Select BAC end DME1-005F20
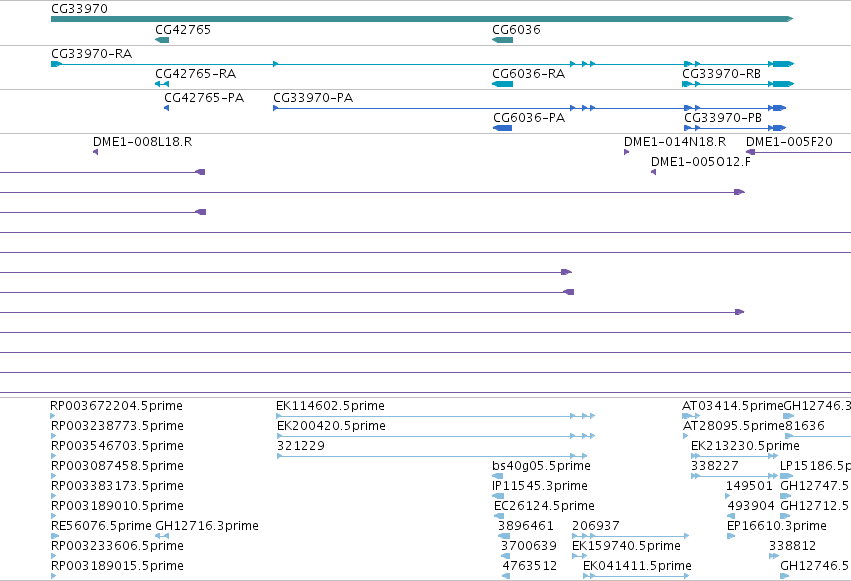The height and width of the screenshot is (581, 851). 798,152
